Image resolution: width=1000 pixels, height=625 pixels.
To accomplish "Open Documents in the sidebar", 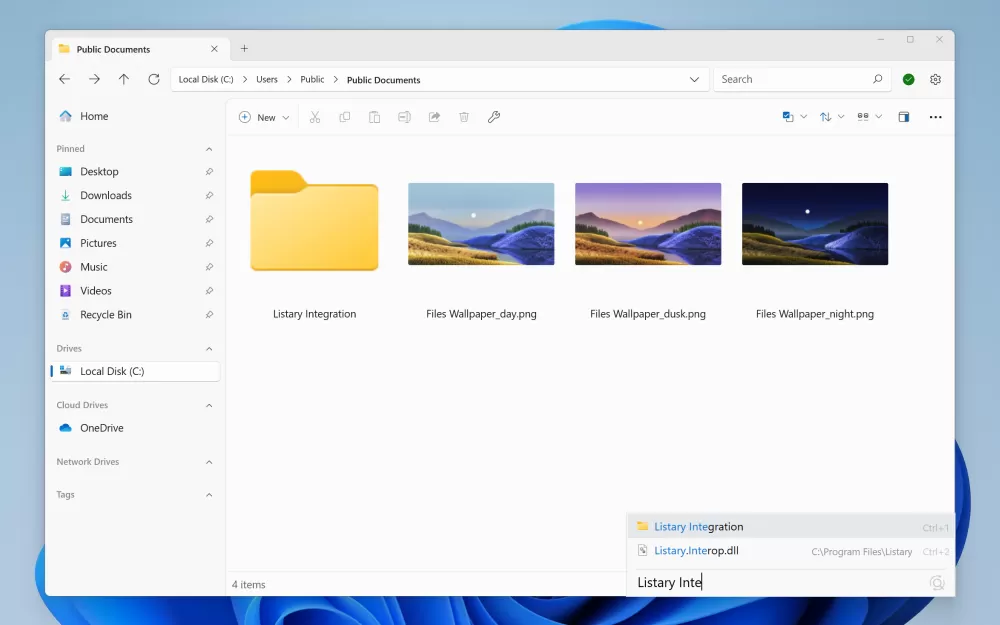I will coord(135,219).
